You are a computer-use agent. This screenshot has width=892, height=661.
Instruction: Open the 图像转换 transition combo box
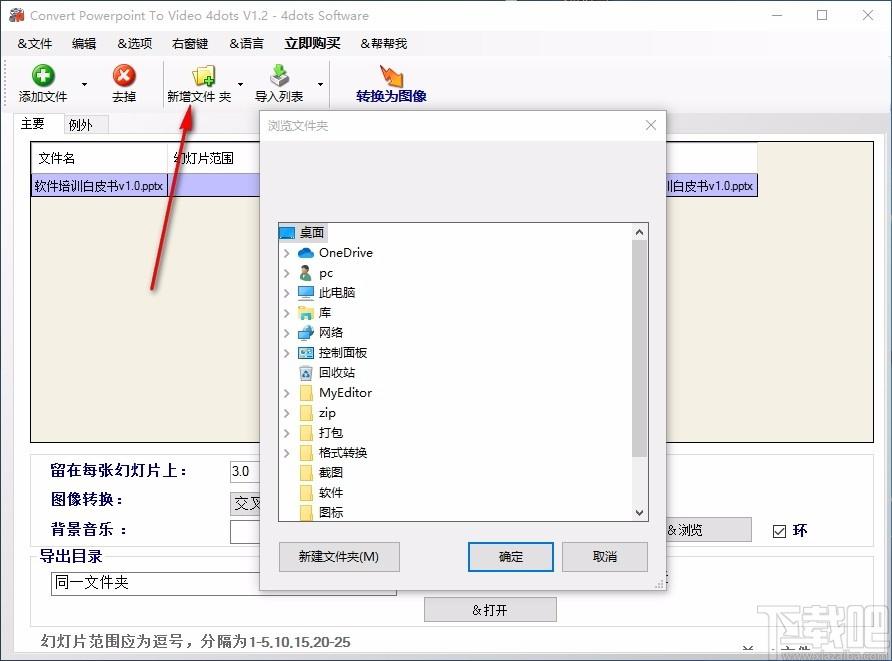pyautogui.click(x=245, y=503)
